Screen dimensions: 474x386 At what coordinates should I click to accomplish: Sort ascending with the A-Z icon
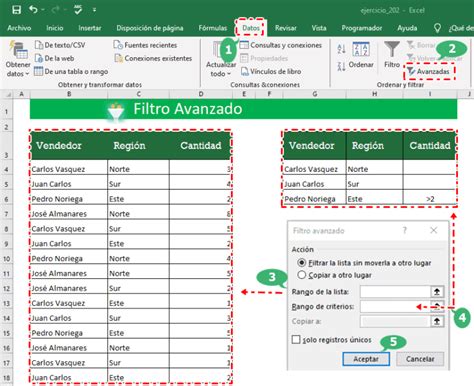341,49
